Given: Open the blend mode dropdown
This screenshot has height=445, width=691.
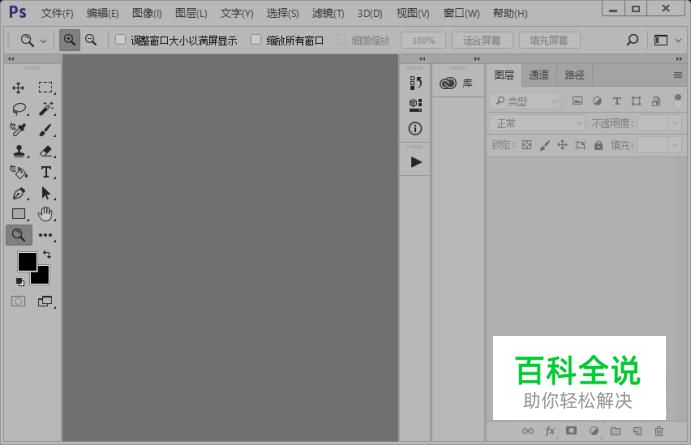Looking at the screenshot, I should tap(537, 123).
